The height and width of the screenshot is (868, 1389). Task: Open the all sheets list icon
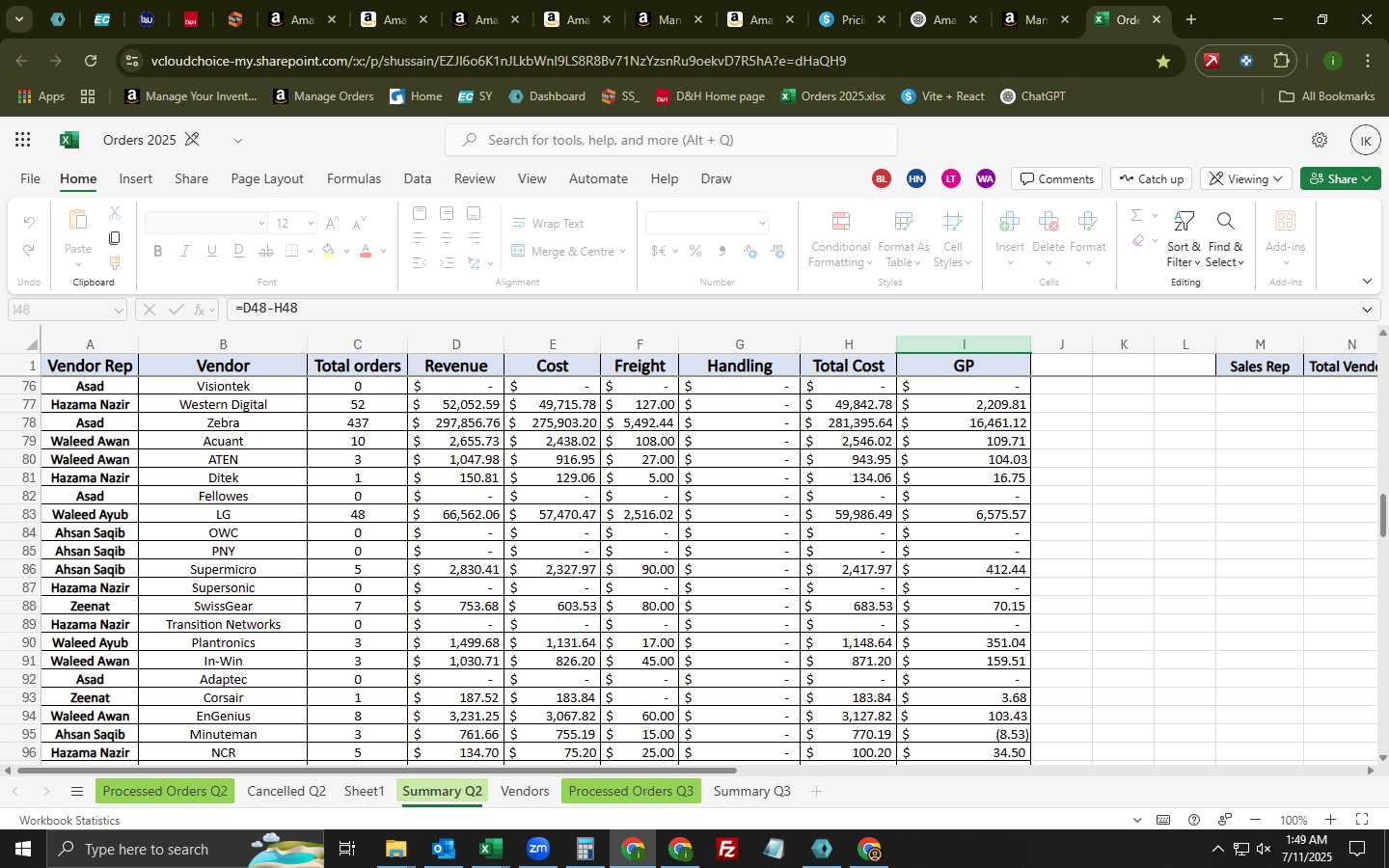(x=77, y=792)
